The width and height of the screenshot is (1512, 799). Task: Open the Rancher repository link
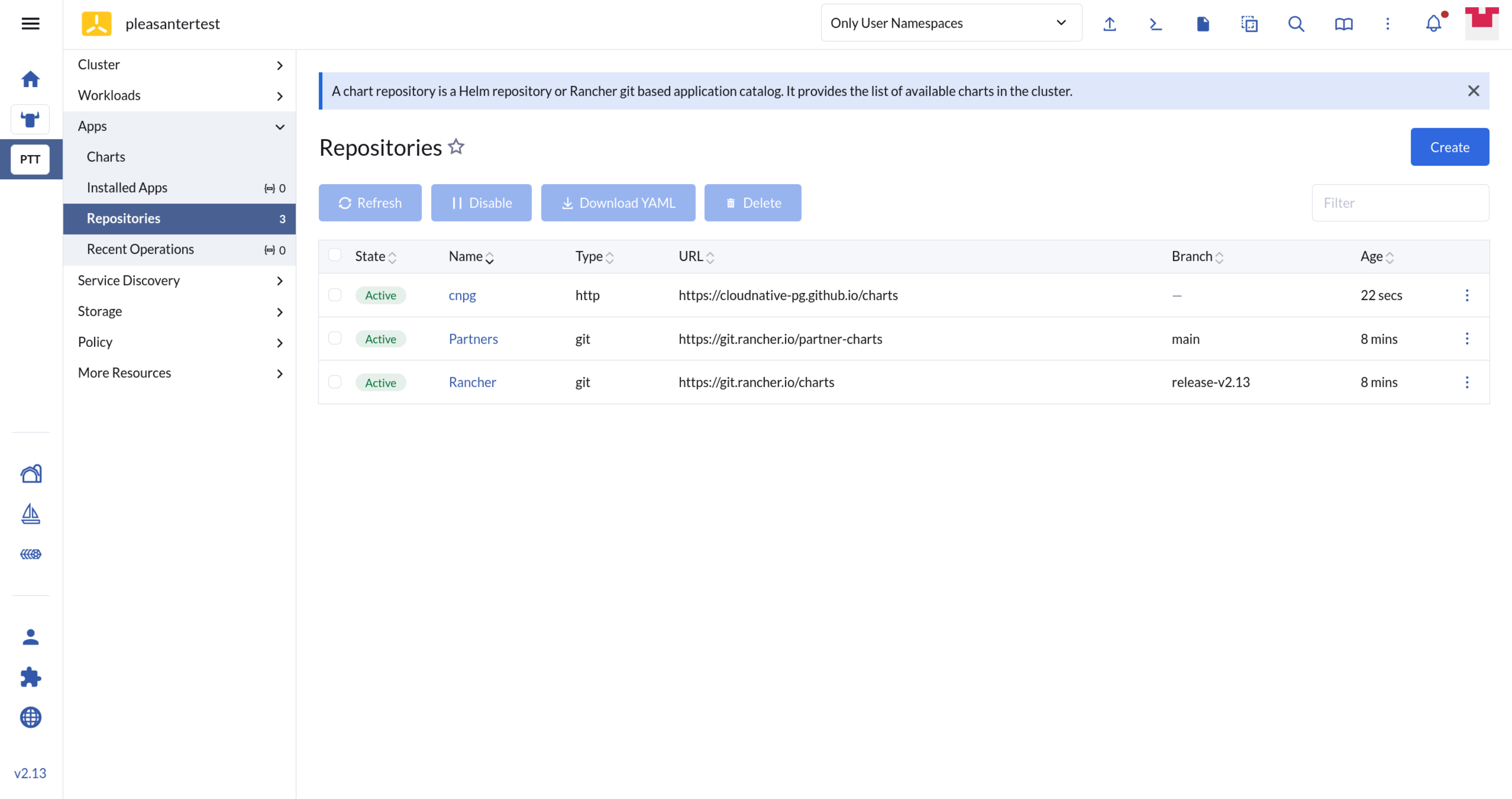click(x=472, y=382)
